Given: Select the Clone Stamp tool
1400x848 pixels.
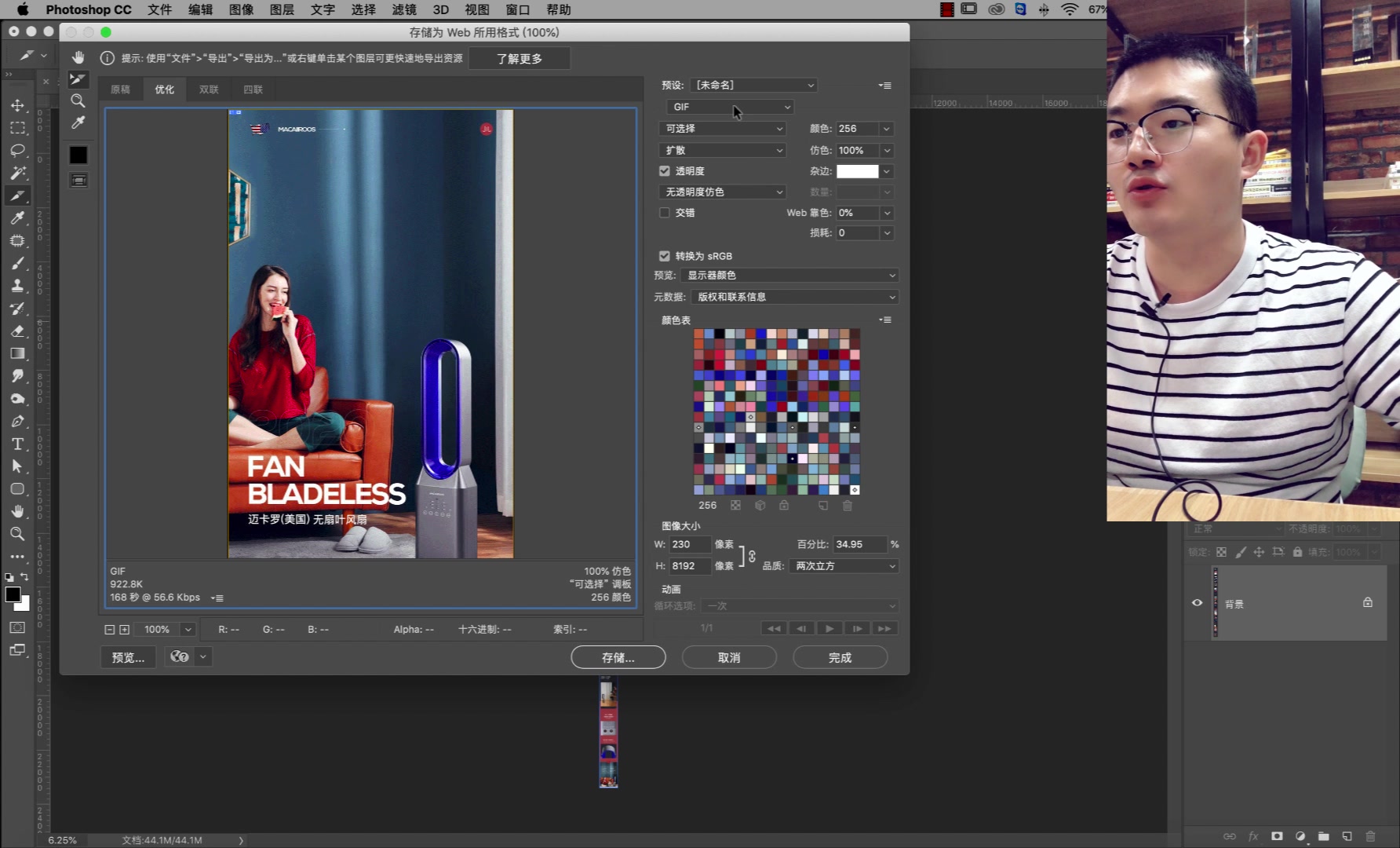Looking at the screenshot, I should tap(17, 286).
